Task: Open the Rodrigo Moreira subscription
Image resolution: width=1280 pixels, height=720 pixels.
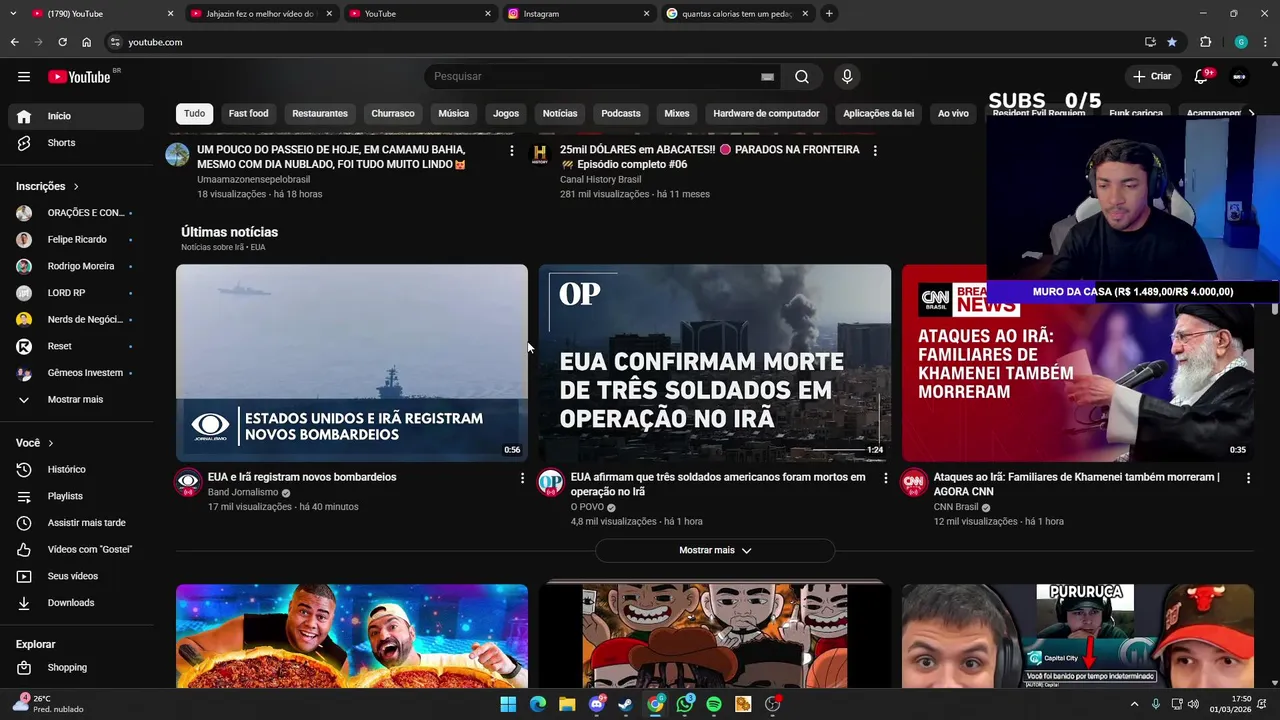Action: [x=76, y=267]
